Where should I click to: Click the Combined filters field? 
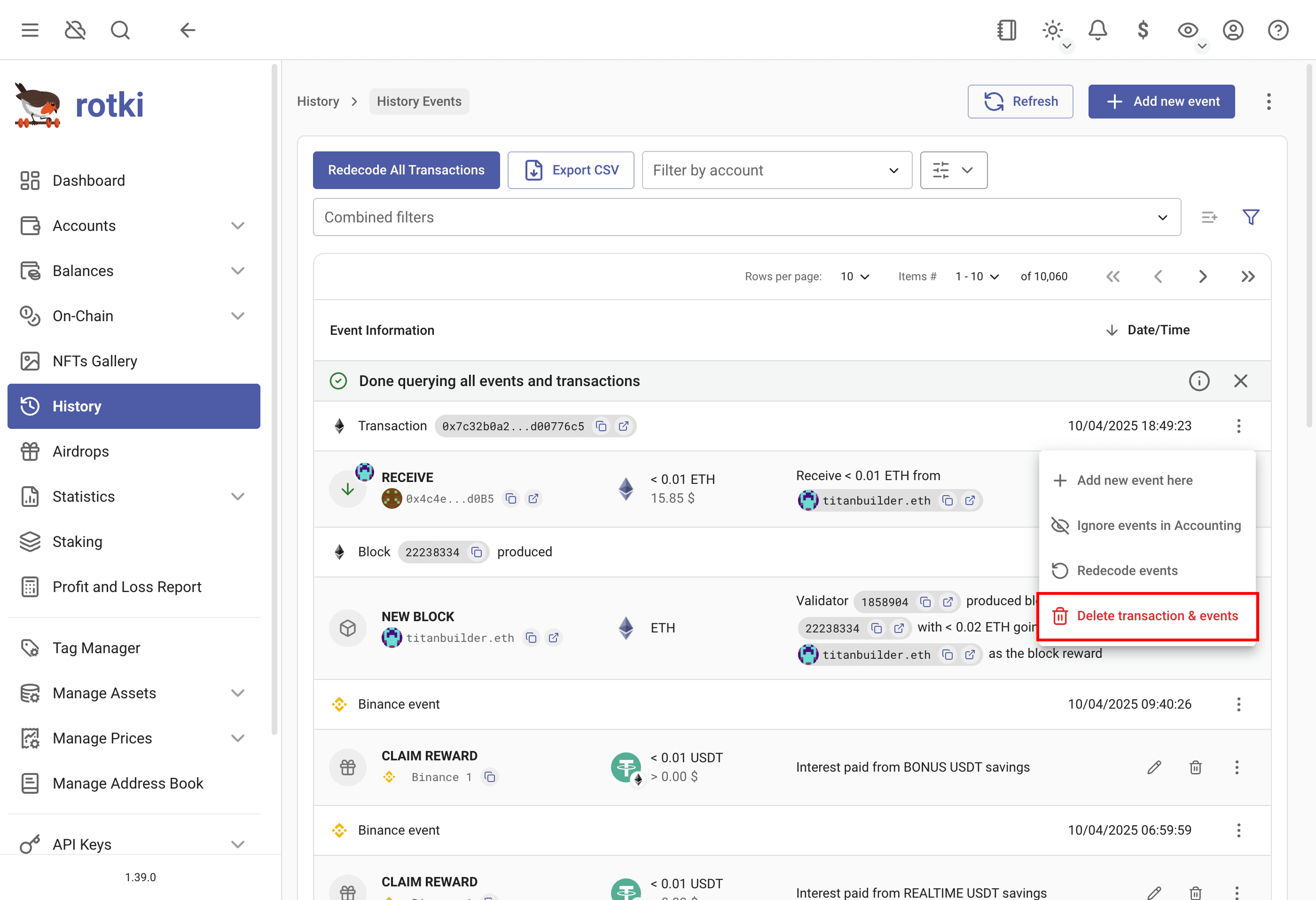coord(747,217)
